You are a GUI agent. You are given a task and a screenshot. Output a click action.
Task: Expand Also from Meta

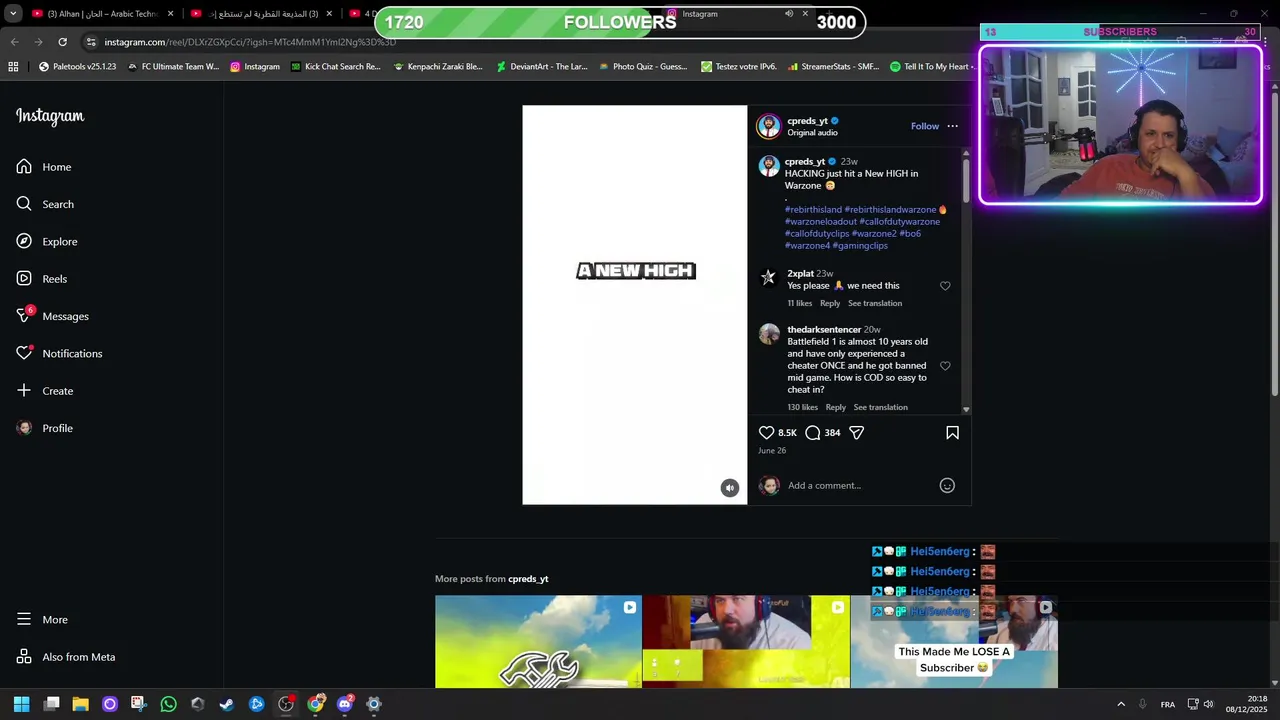tap(66, 657)
